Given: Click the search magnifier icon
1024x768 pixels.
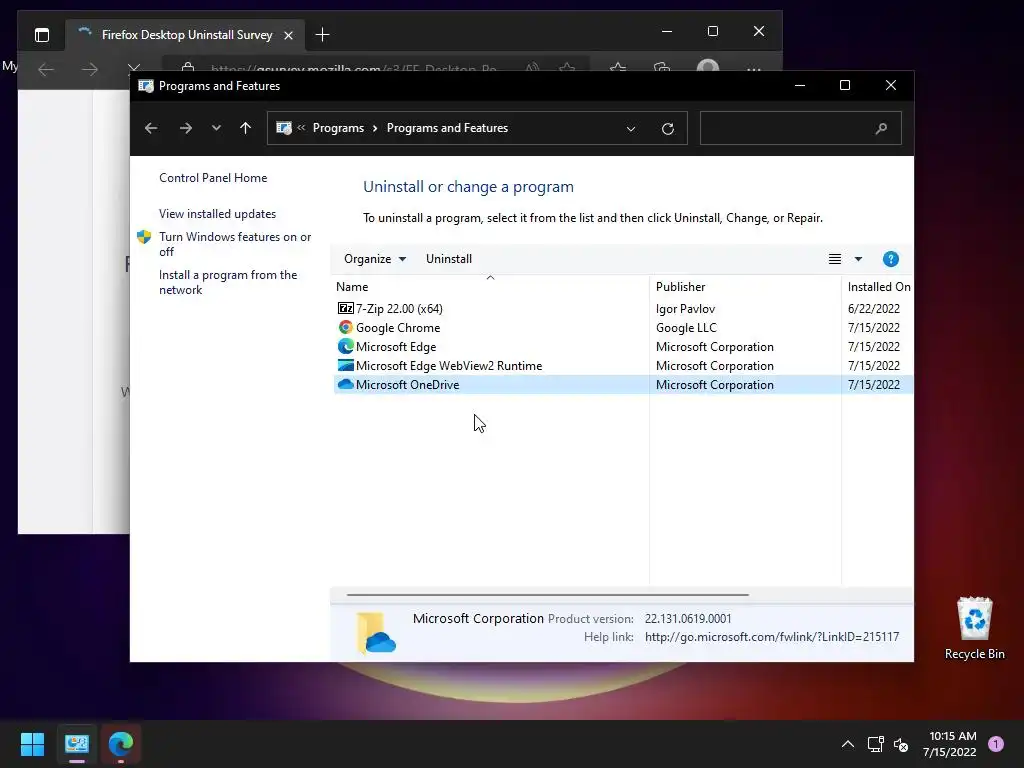Looking at the screenshot, I should 882,128.
